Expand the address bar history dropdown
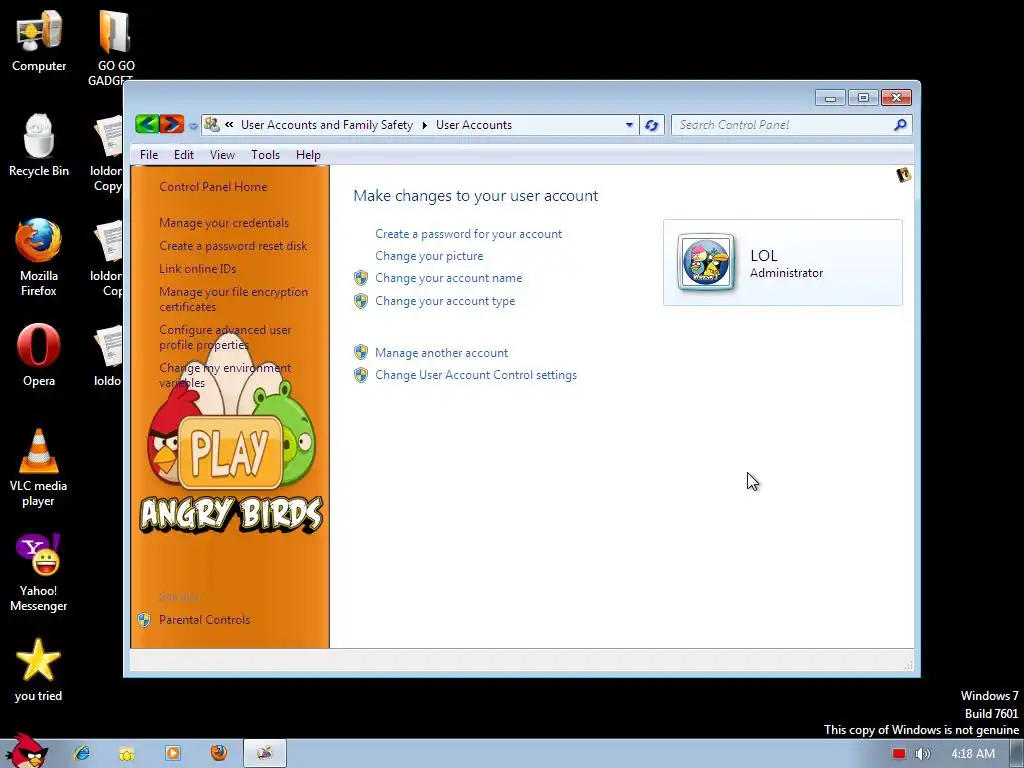The image size is (1024, 768). pos(629,125)
